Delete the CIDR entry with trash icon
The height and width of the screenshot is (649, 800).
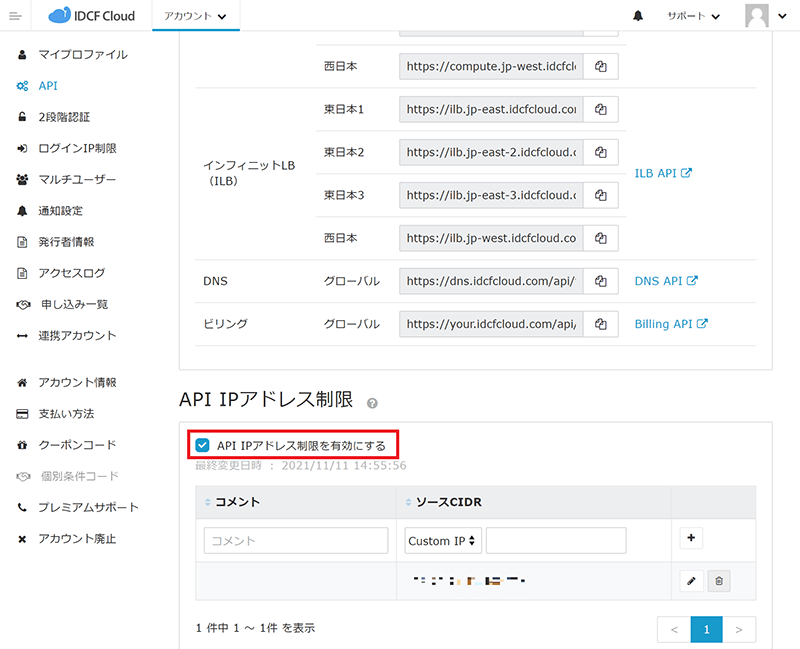(720, 581)
